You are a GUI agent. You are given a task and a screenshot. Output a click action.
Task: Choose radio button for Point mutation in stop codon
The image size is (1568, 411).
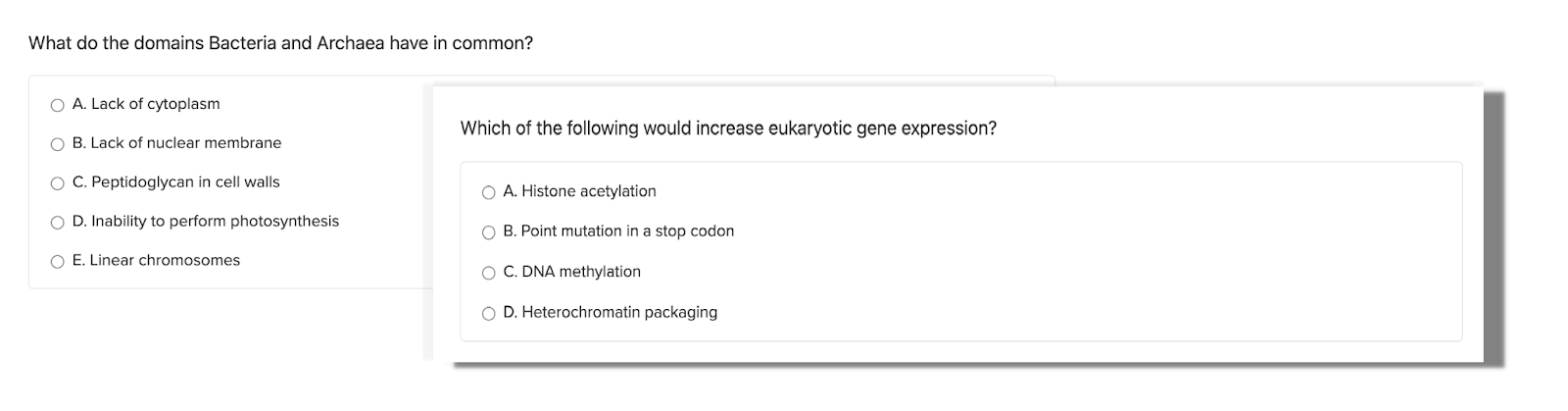(x=488, y=232)
